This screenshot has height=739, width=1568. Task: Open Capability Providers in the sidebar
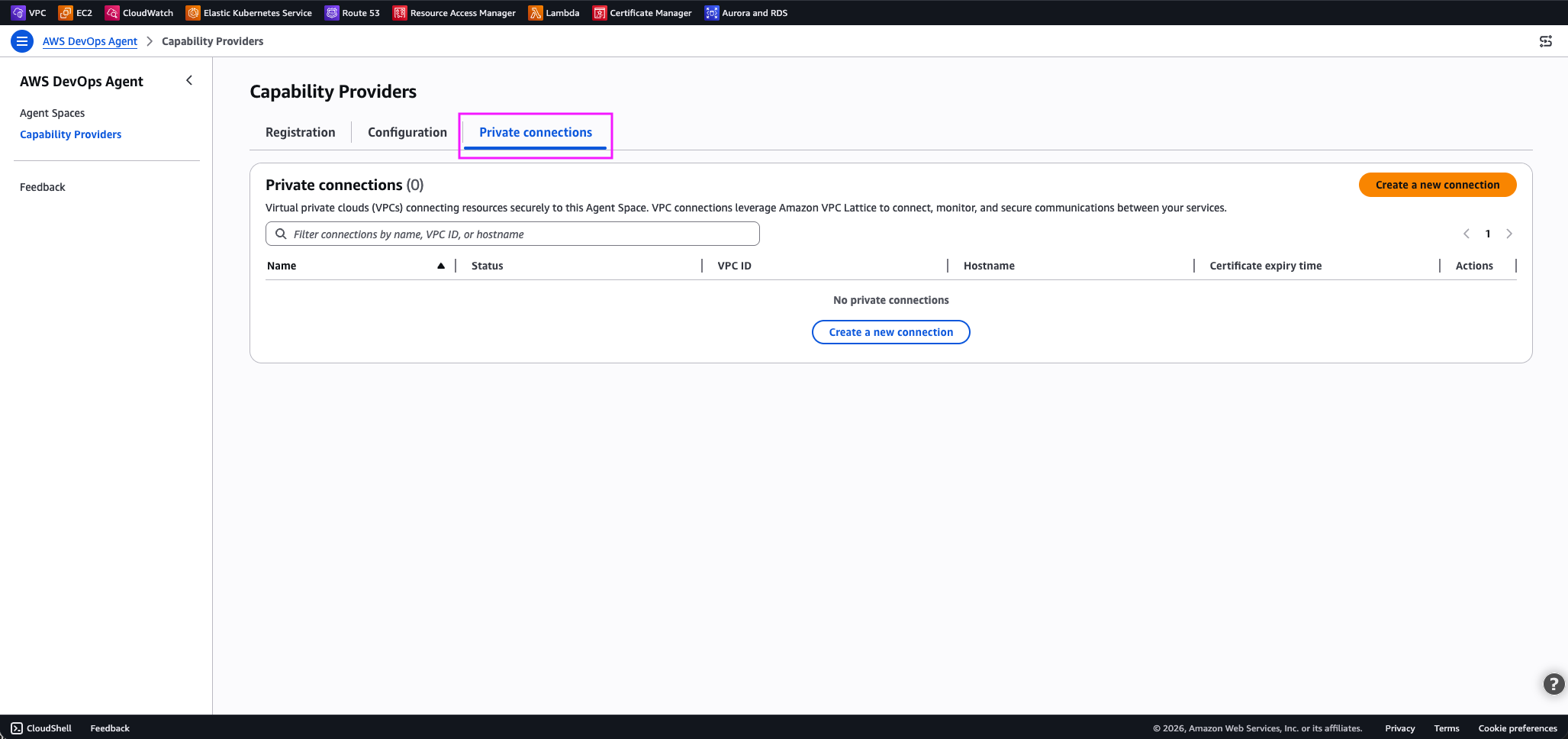tap(71, 134)
